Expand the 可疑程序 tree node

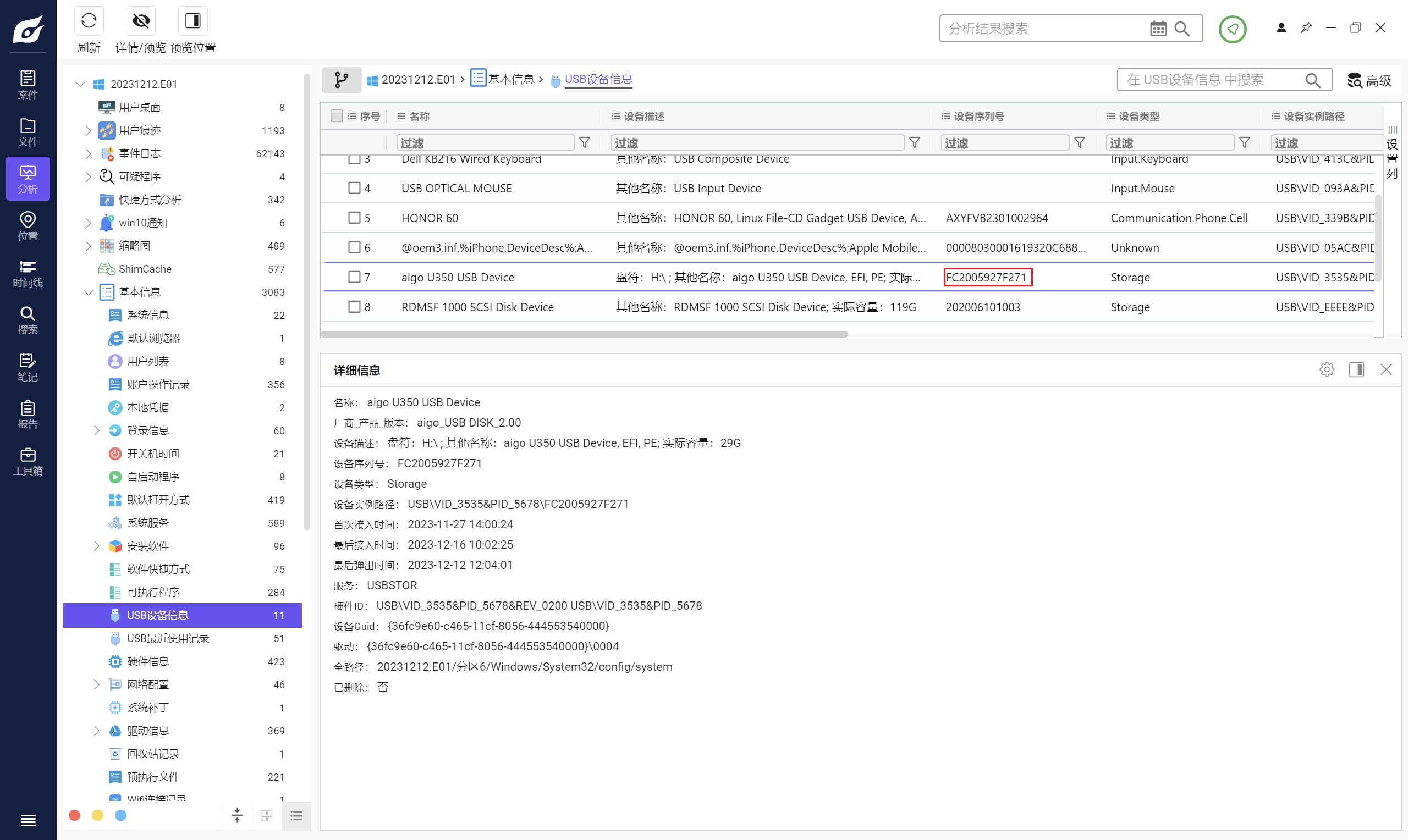pyautogui.click(x=89, y=176)
